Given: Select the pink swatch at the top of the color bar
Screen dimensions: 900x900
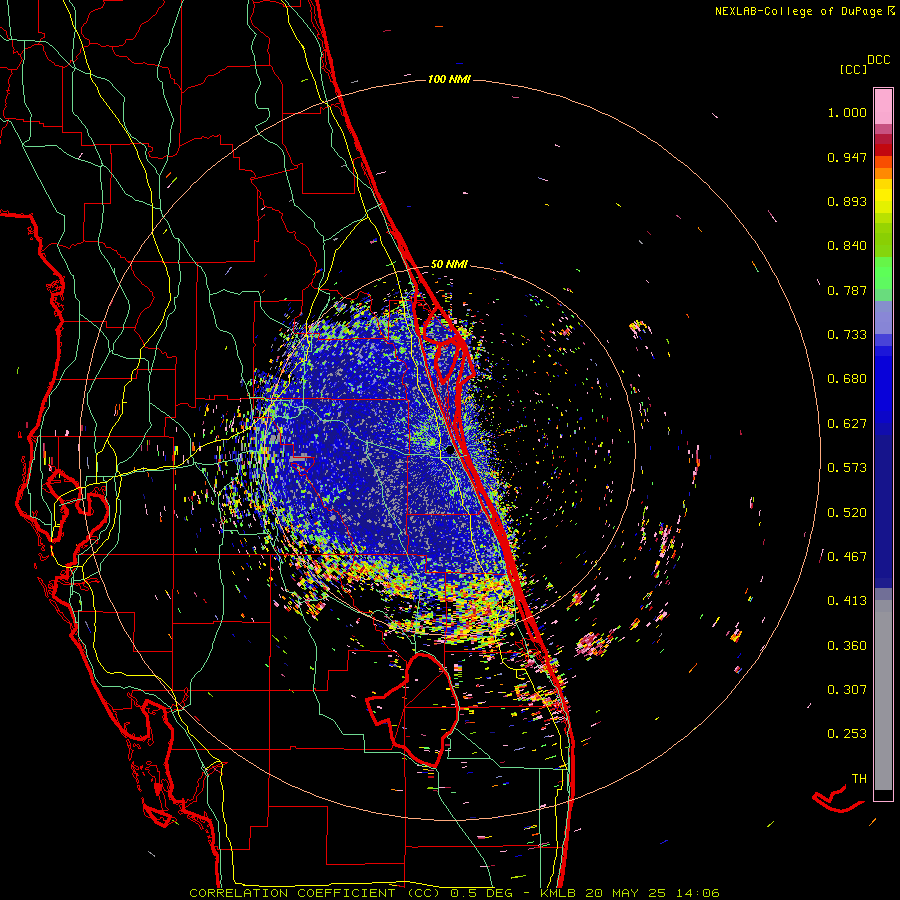Looking at the screenshot, I should 883,106.
